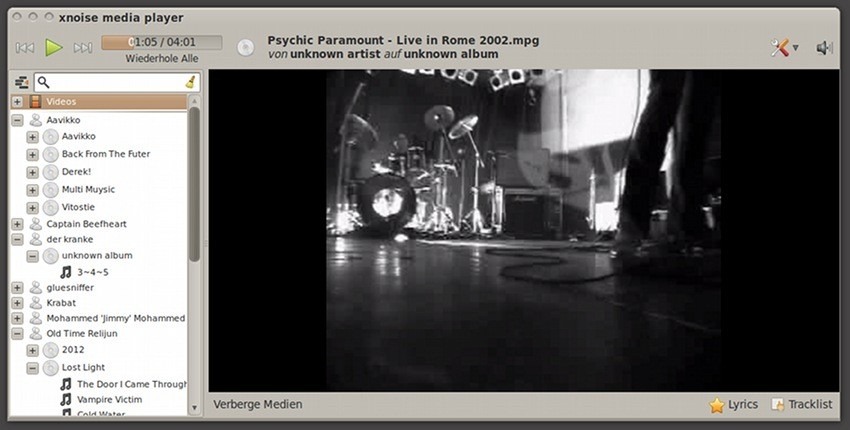Seek within the song progress bar
Image resolution: width=850 pixels, height=430 pixels.
click(162, 42)
